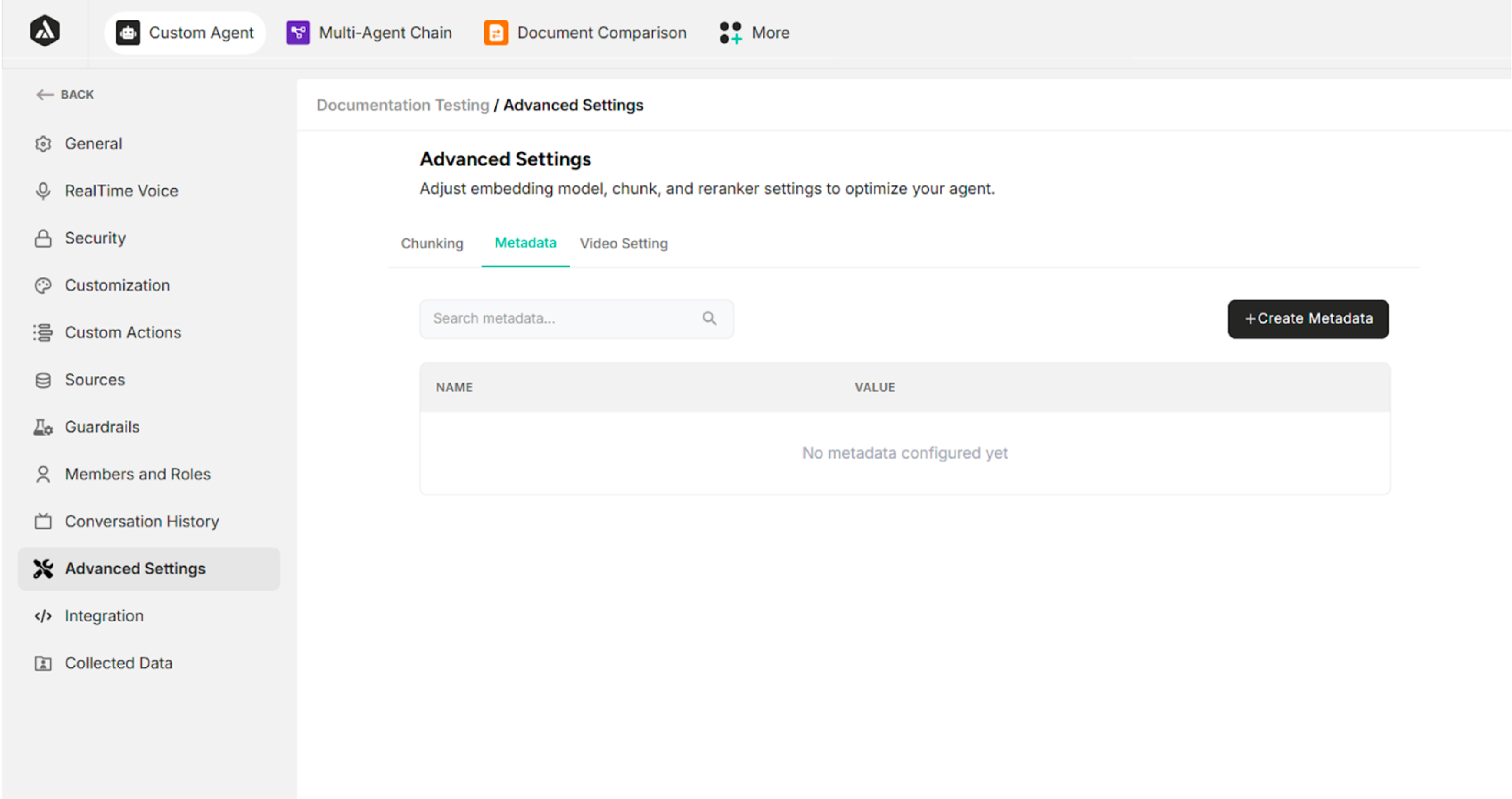Switch to the Video Setting tab
This screenshot has height=799, width=1512.
coord(623,244)
